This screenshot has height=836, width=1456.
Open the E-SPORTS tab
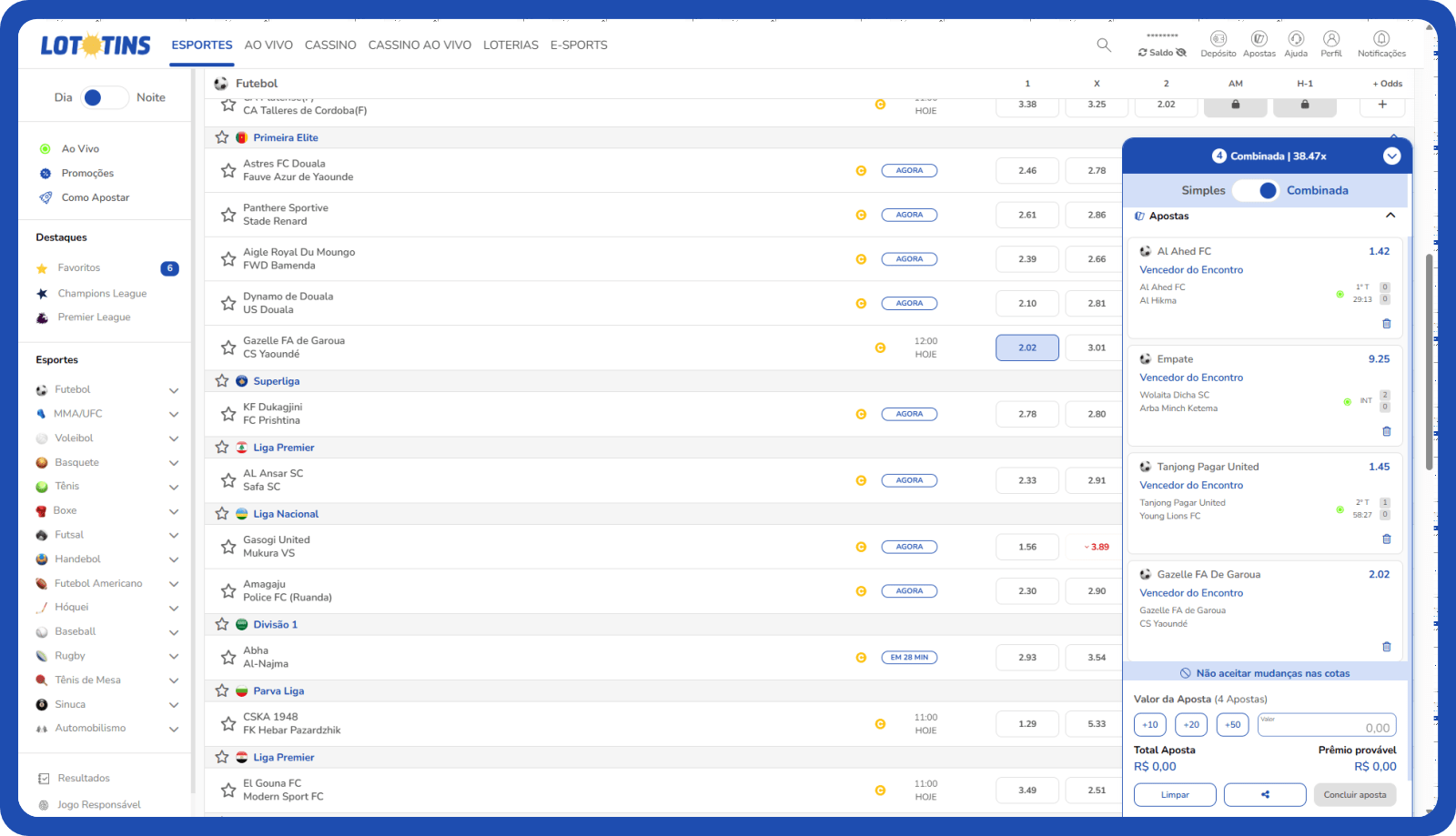click(579, 45)
